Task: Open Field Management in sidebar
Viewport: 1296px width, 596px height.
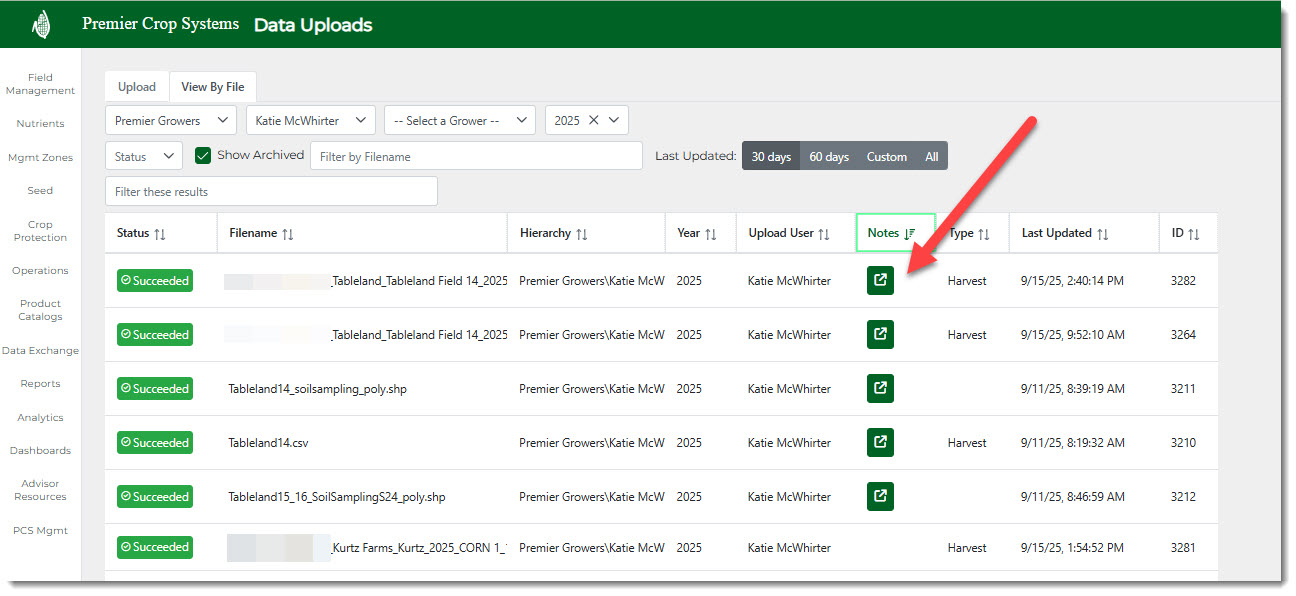Action: [40, 84]
